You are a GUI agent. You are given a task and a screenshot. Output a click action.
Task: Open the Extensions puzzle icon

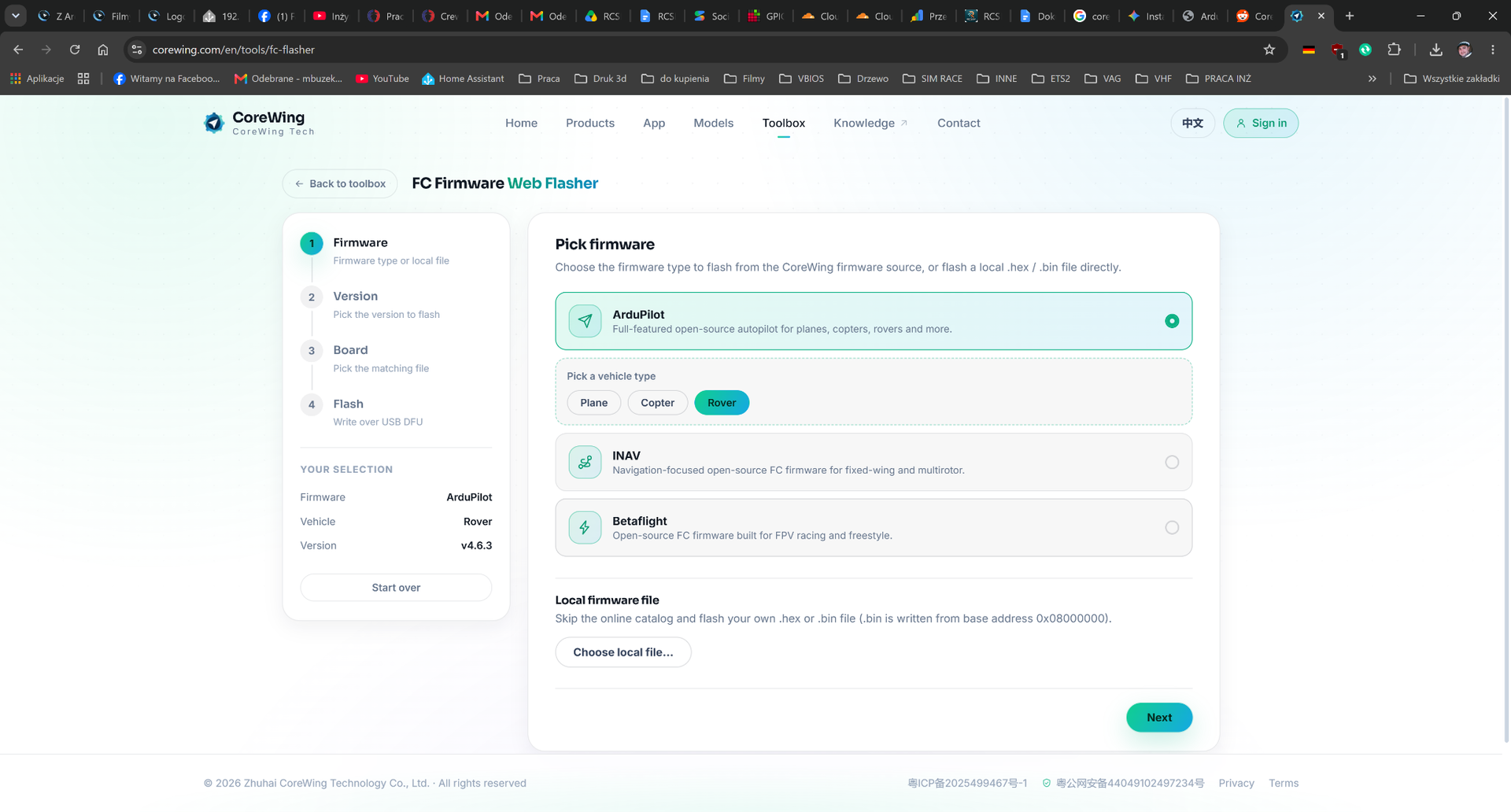pyautogui.click(x=1394, y=50)
